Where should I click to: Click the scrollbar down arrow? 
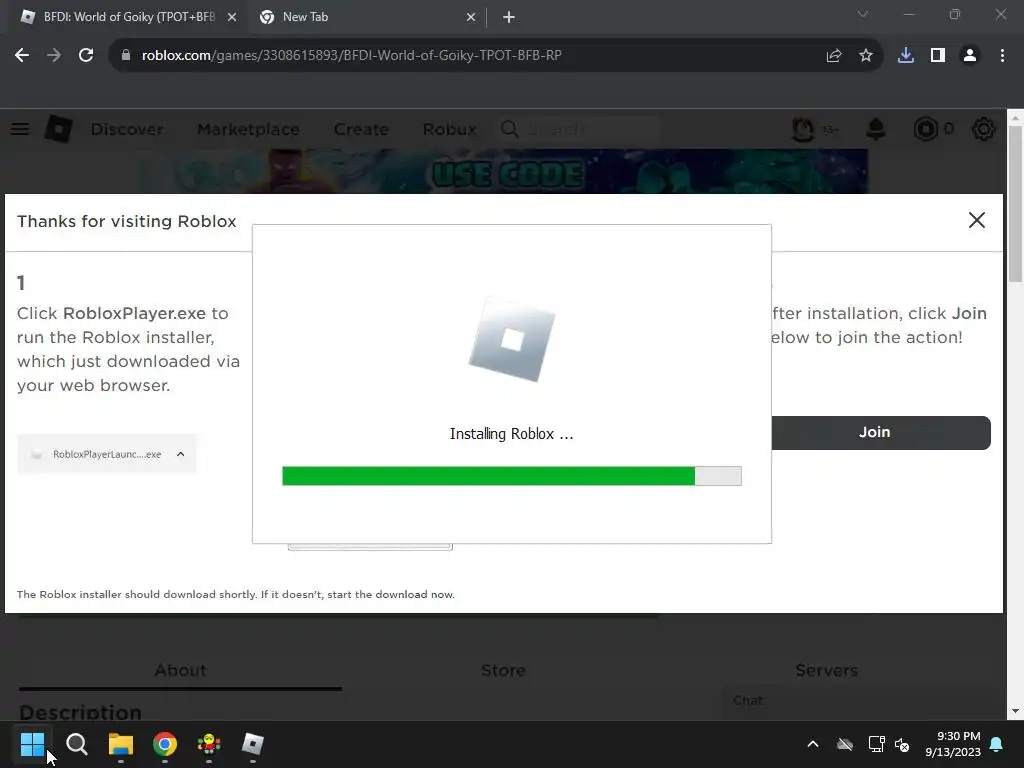pyautogui.click(x=1015, y=711)
